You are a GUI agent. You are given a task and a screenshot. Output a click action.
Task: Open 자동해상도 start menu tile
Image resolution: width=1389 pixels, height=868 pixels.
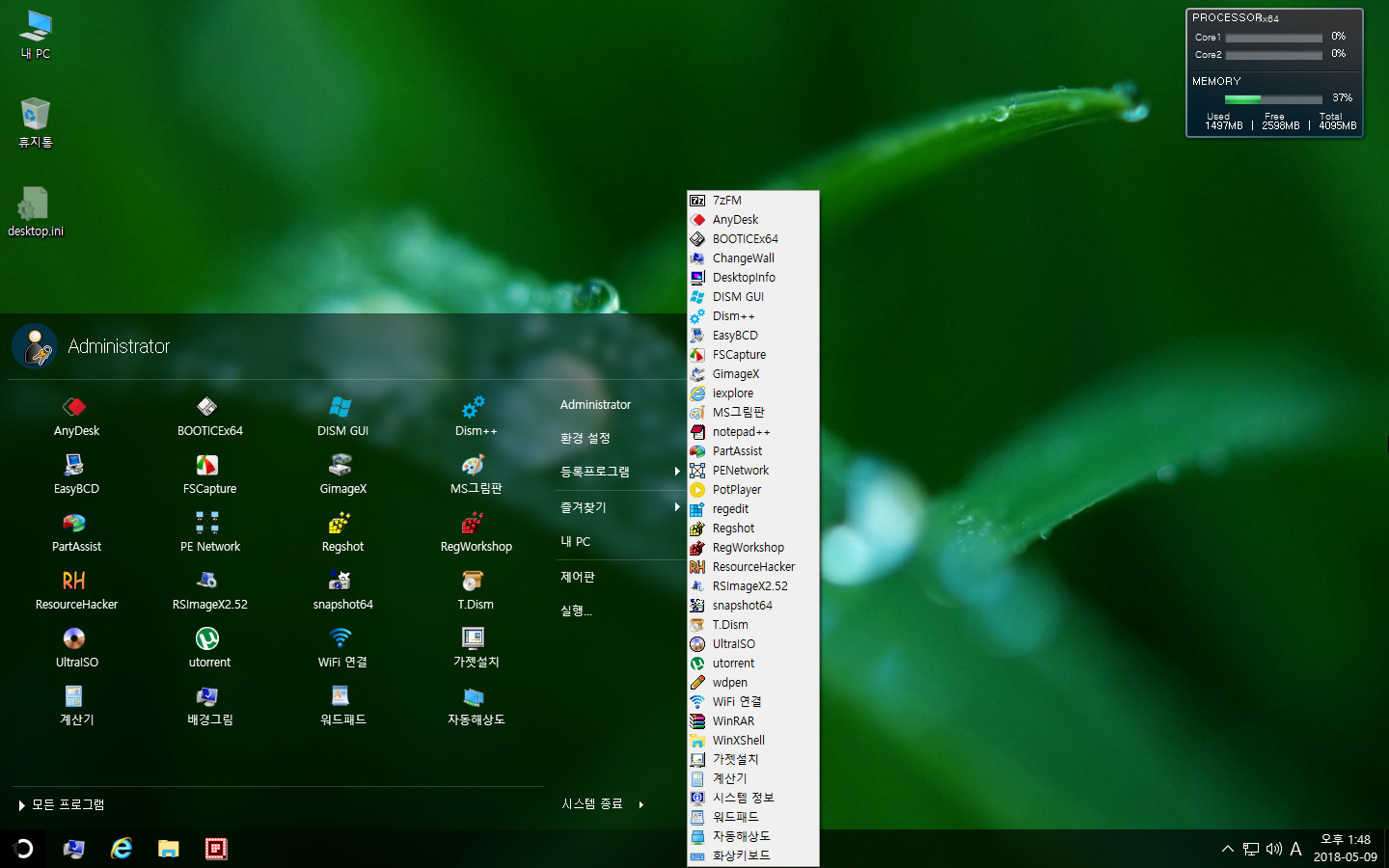[476, 706]
